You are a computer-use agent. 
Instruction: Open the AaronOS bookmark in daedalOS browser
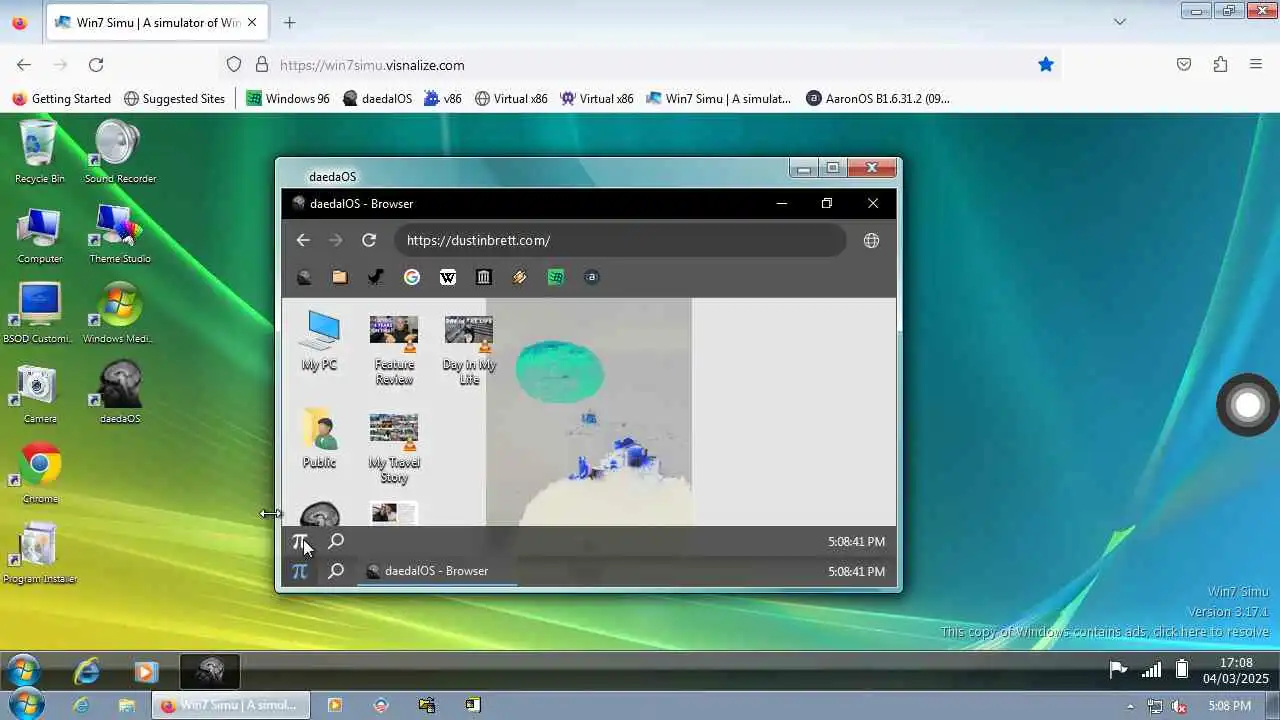tap(592, 277)
